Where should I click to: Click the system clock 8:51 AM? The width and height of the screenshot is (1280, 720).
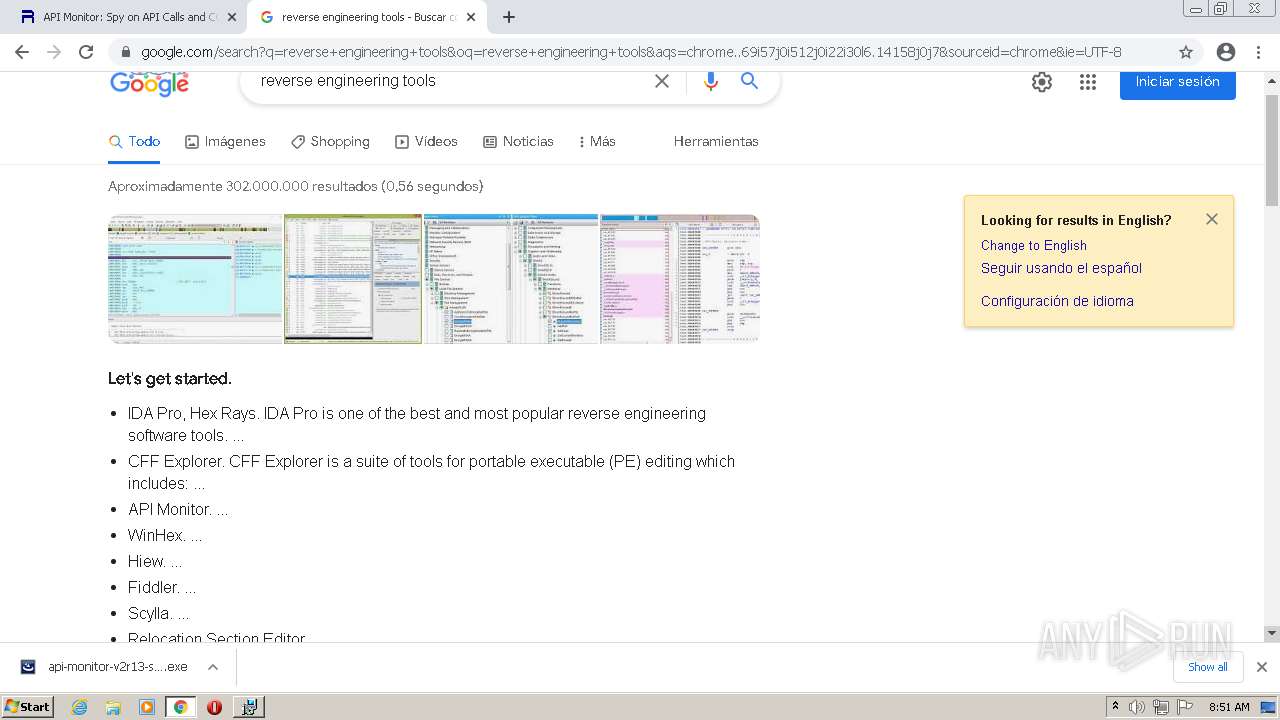click(1229, 707)
